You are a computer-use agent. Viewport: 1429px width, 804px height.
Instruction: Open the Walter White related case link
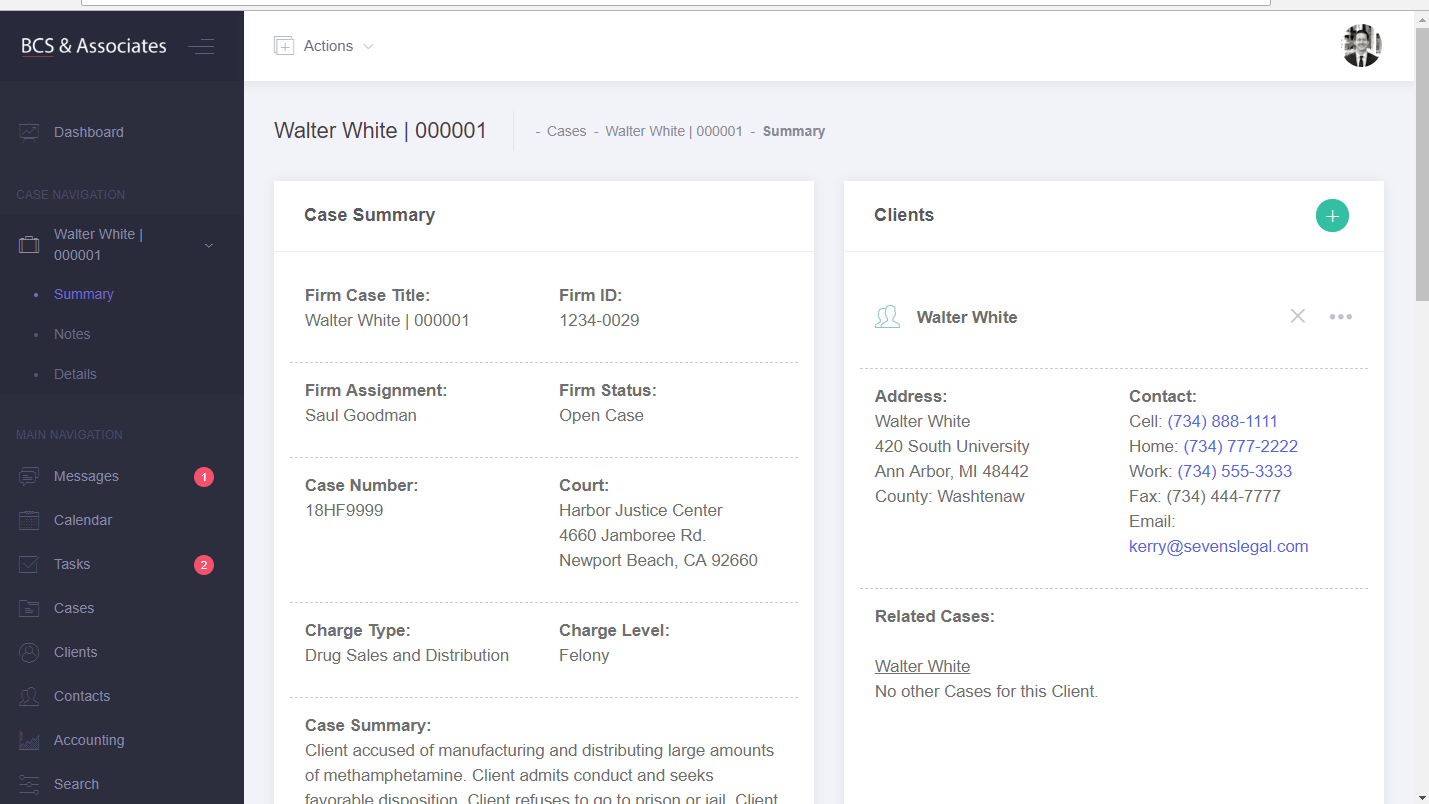coord(922,666)
